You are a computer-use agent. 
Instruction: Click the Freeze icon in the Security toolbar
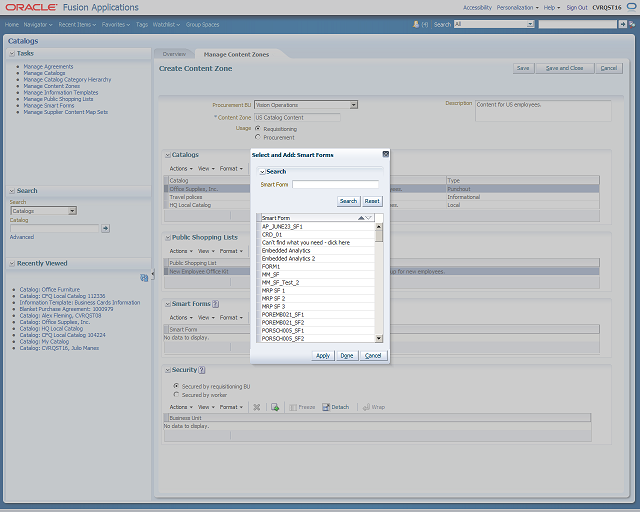coord(293,407)
